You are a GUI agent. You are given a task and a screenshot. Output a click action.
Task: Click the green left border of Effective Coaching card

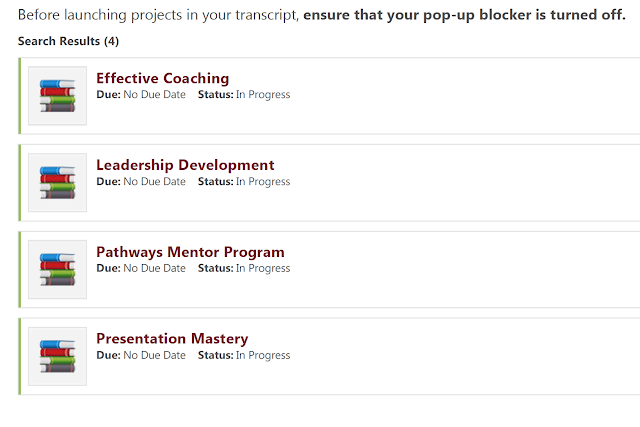(19, 96)
